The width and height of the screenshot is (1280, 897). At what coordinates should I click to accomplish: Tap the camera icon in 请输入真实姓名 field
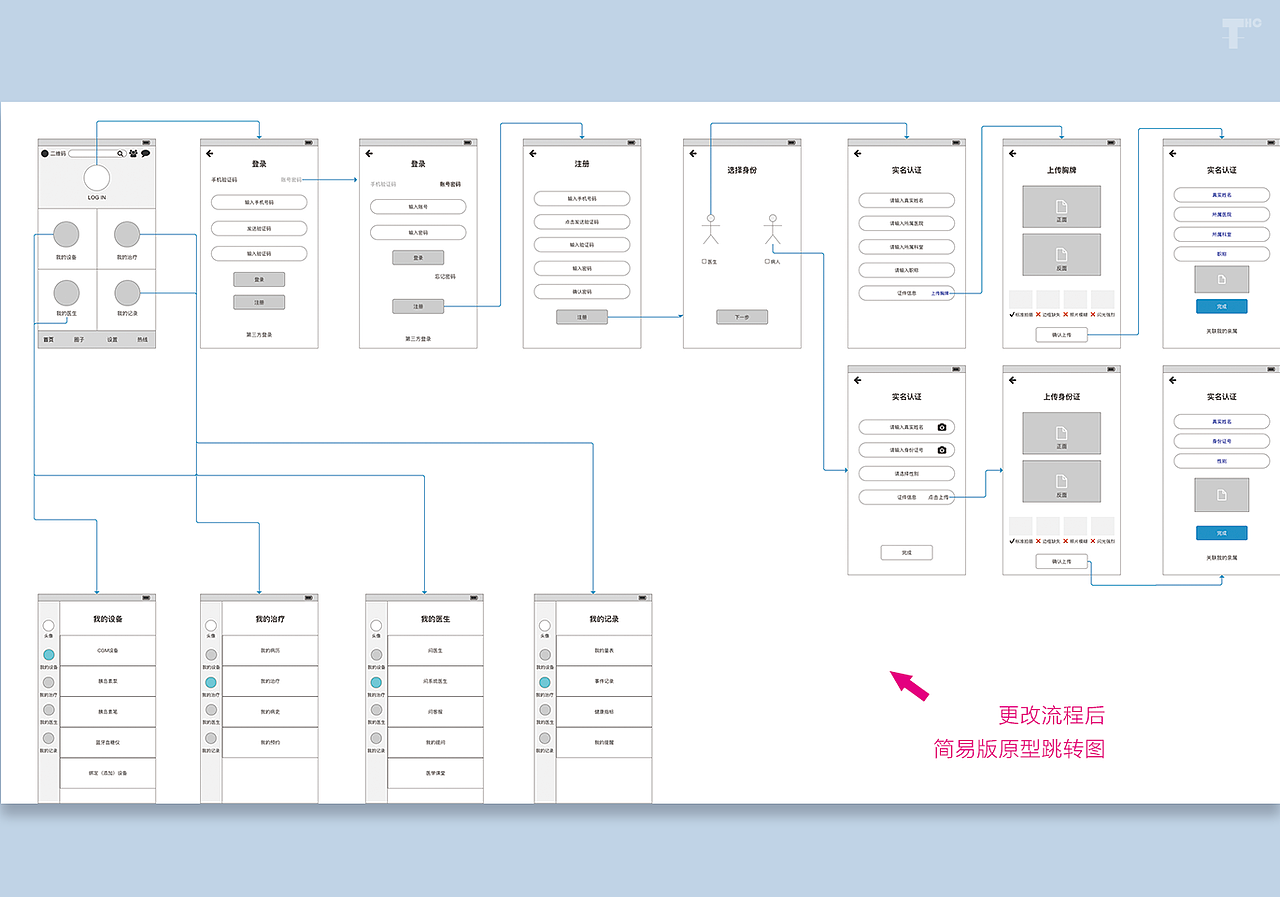click(x=942, y=427)
